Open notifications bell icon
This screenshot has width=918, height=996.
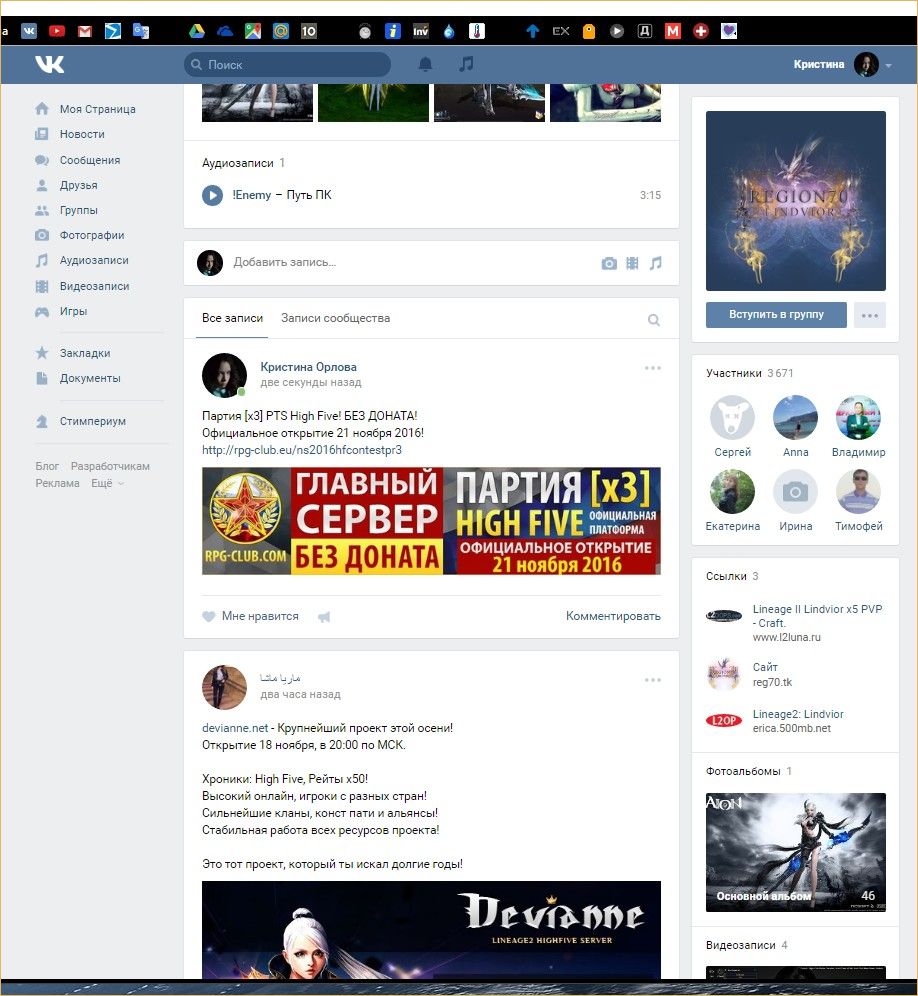coord(425,64)
